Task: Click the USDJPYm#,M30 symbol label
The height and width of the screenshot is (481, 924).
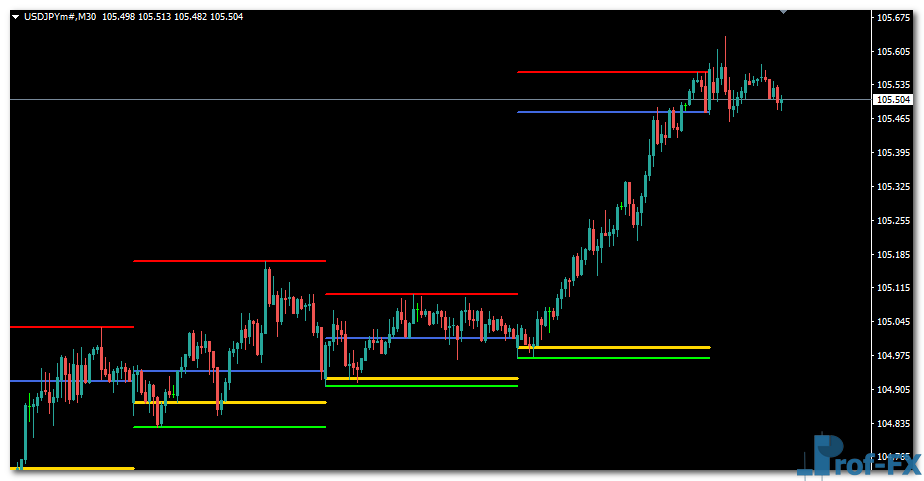Action: point(60,17)
